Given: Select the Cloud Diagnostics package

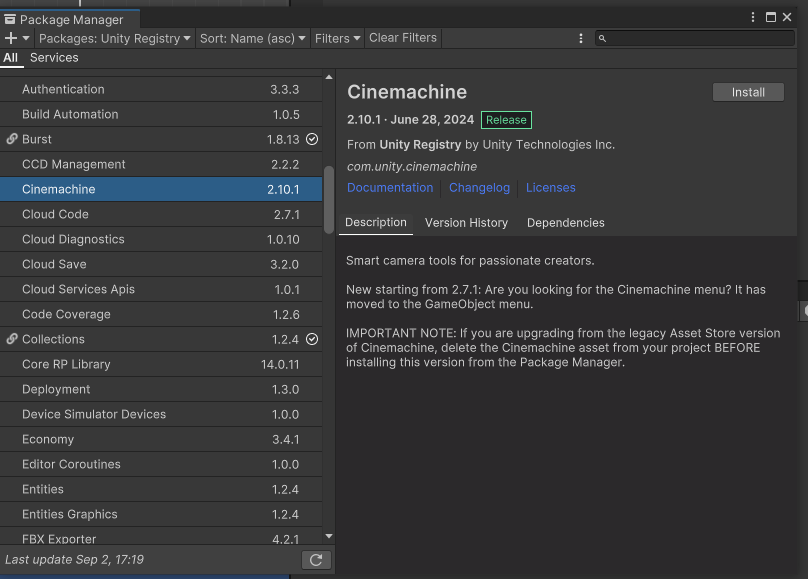Looking at the screenshot, I should [161, 239].
